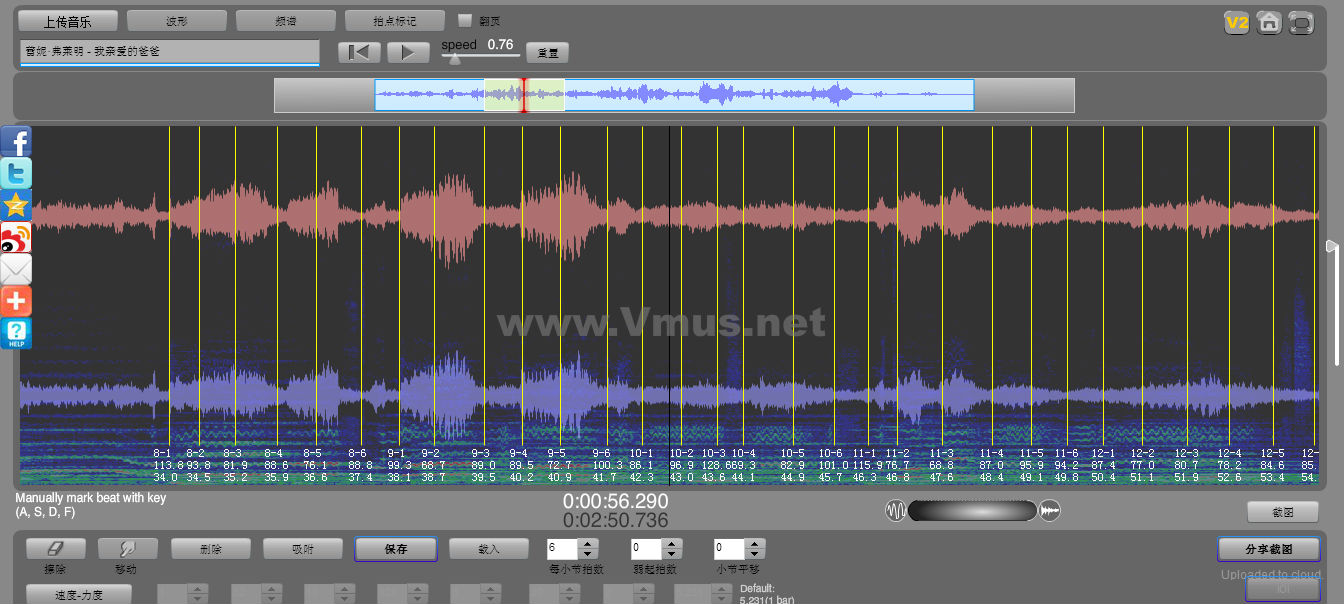Switch to the 波形 waveform view

coord(176,21)
